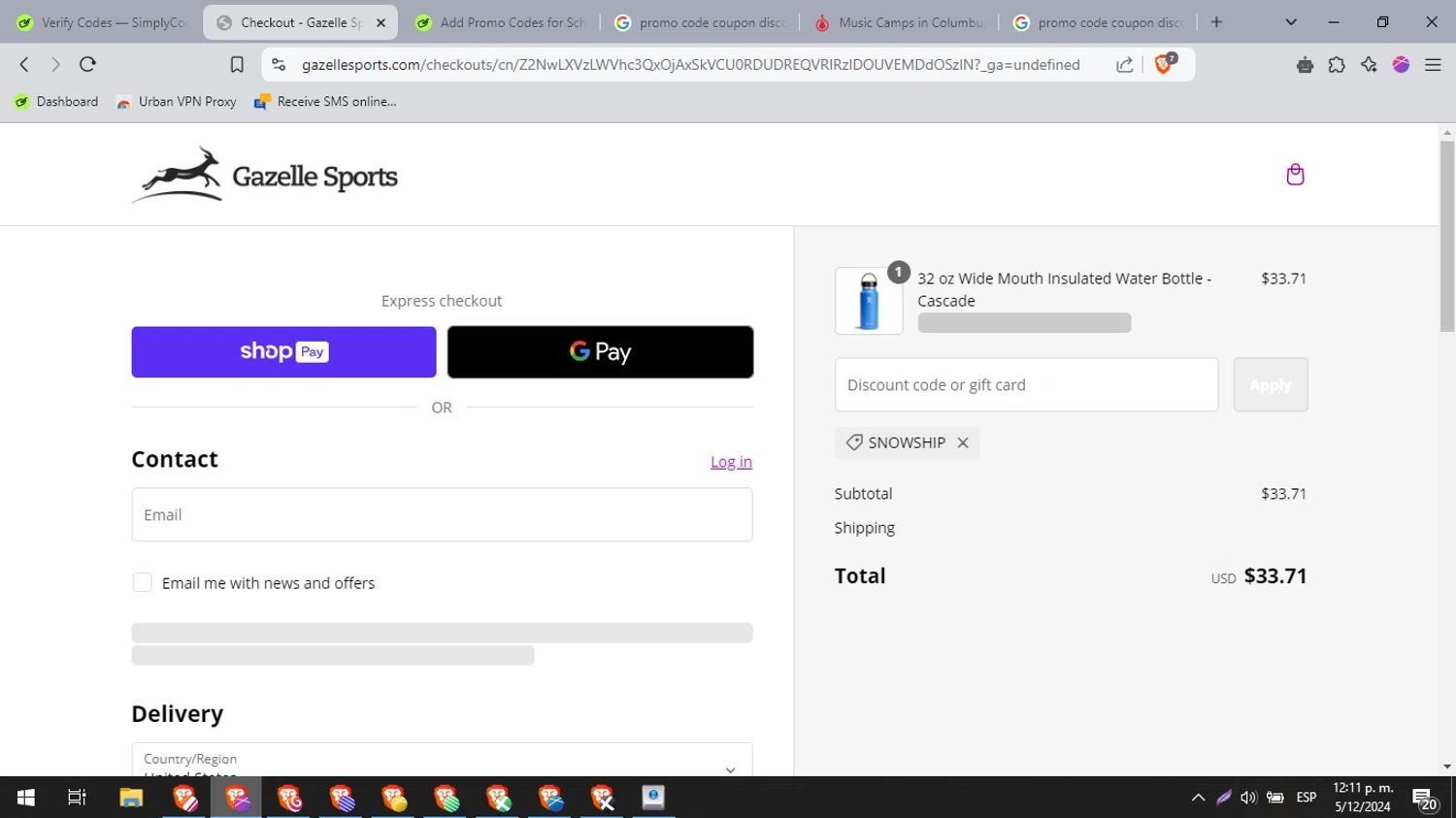1456x818 pixels.
Task: Close the Checkout - Gazelle Sports tab
Action: (x=381, y=22)
